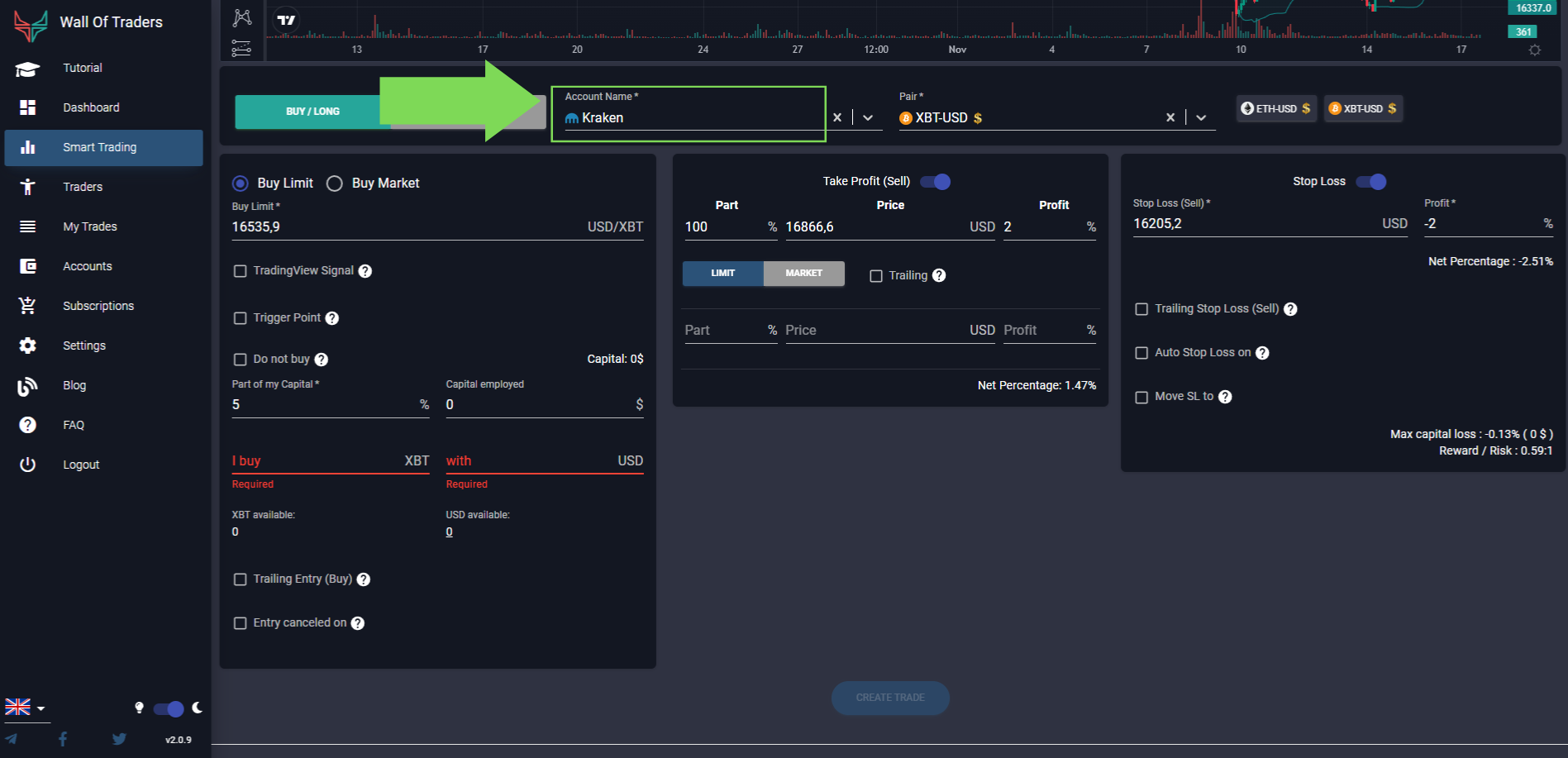1568x758 pixels.
Task: Open the Accounts page
Action: (x=87, y=266)
